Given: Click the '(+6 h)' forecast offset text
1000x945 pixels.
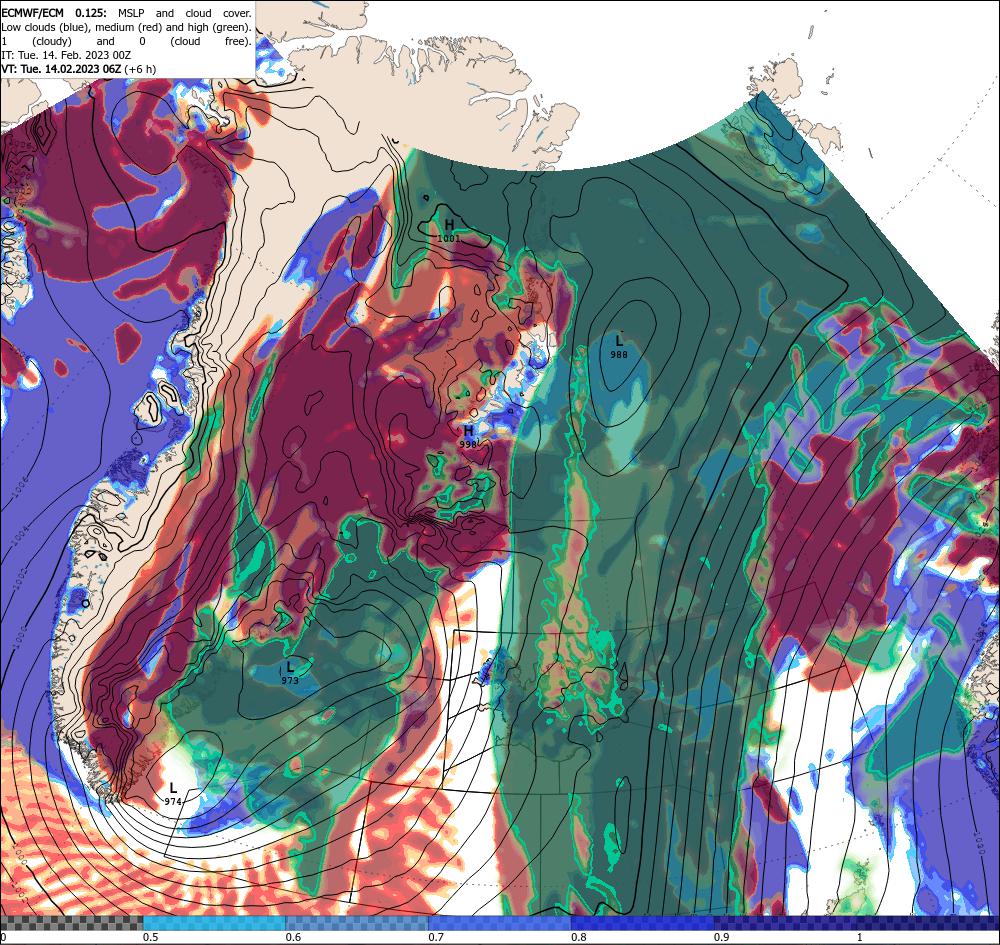Looking at the screenshot, I should click(x=140, y=70).
